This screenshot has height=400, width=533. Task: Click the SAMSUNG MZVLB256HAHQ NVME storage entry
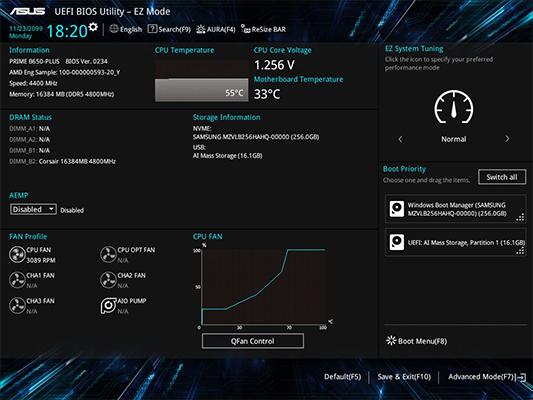pos(256,137)
